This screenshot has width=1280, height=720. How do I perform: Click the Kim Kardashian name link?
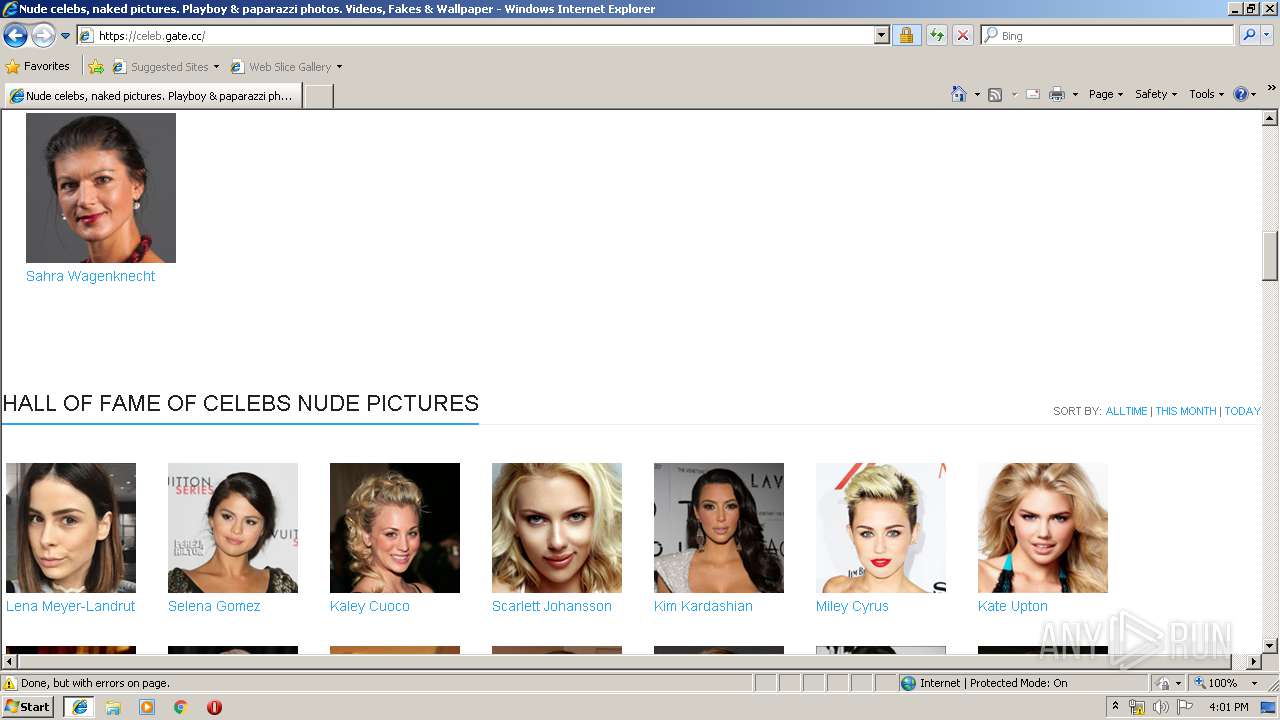703,606
